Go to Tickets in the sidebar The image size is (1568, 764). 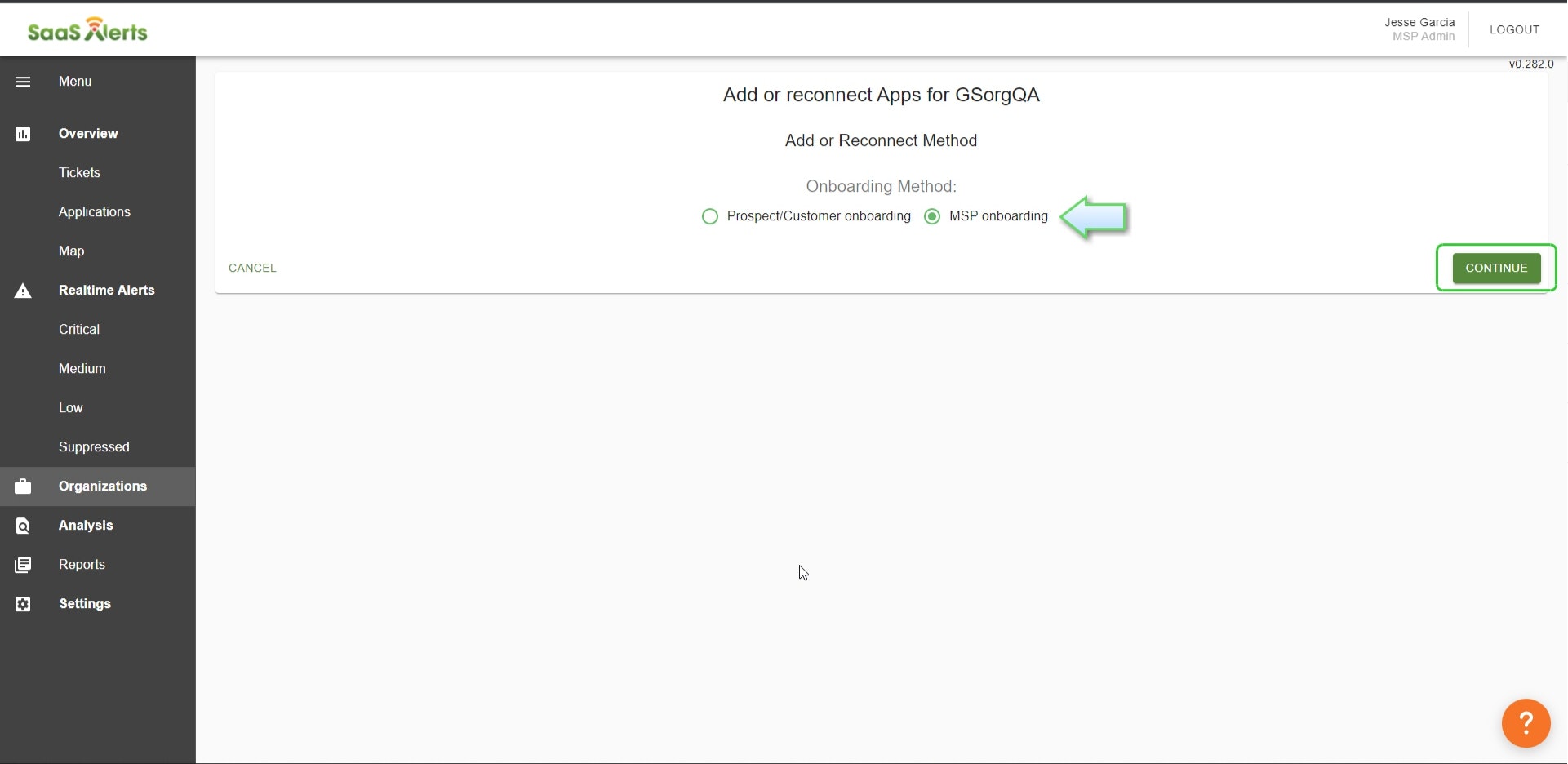[79, 173]
